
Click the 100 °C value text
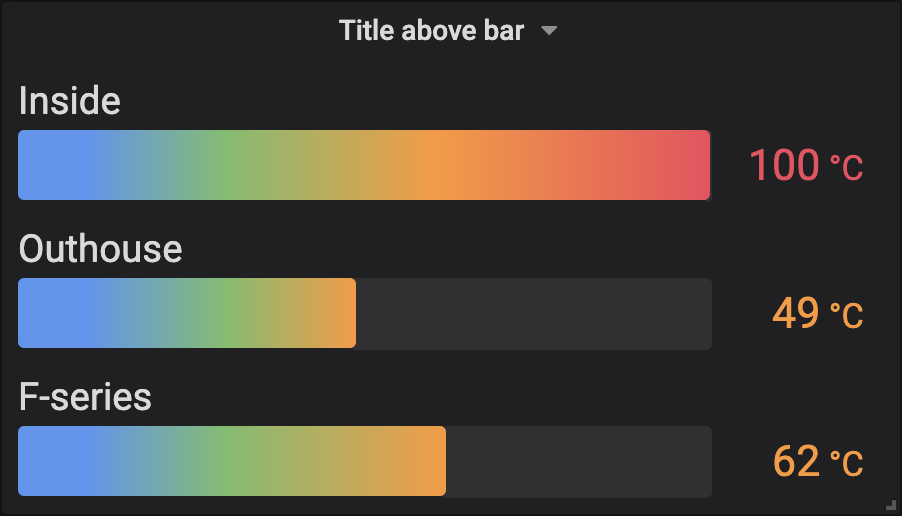(806, 166)
